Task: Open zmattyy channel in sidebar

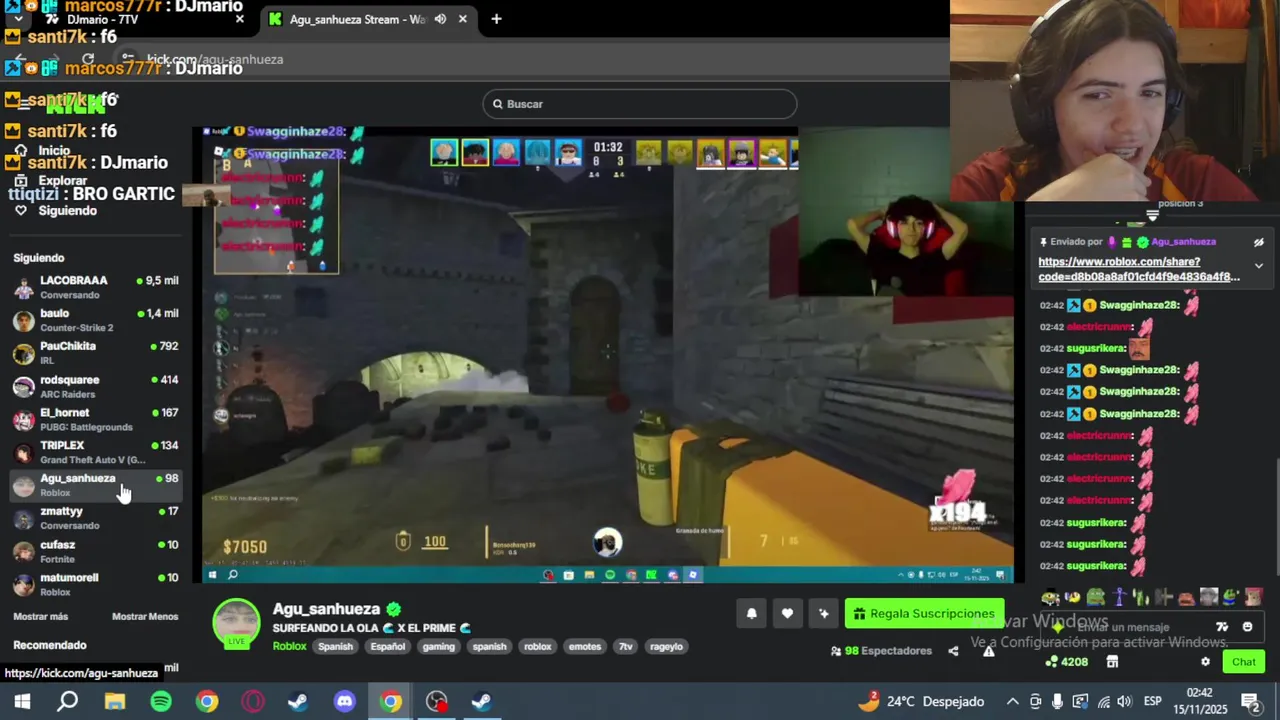Action: [96, 518]
